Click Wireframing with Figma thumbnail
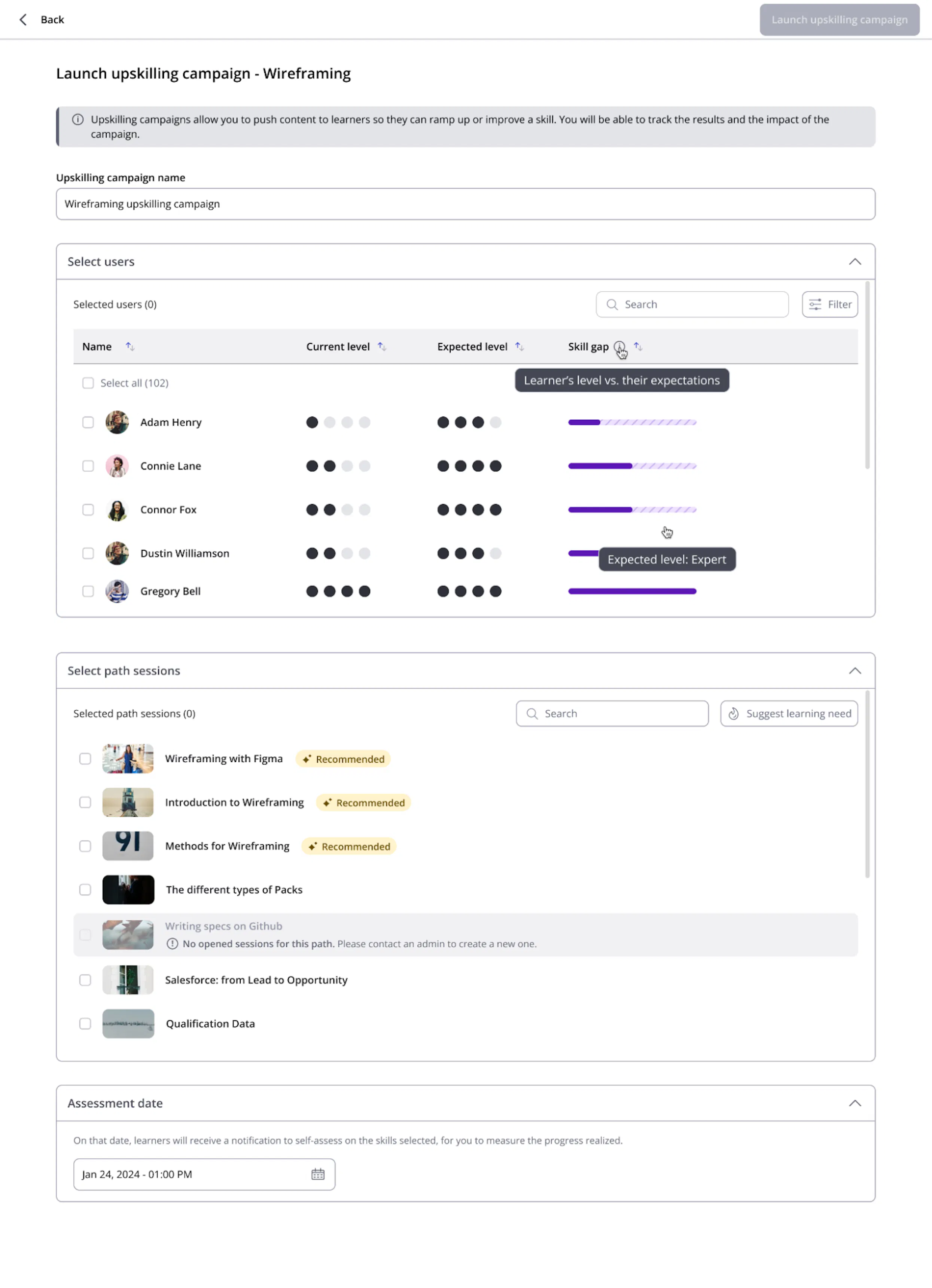This screenshot has height=1288, width=932. [x=128, y=759]
